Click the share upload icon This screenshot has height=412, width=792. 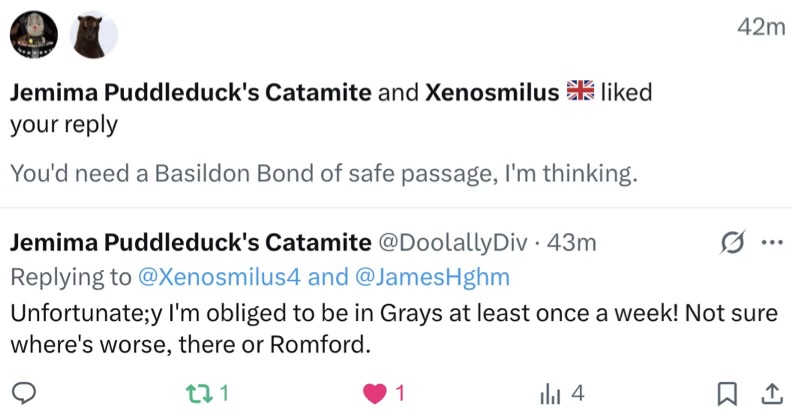pos(771,393)
